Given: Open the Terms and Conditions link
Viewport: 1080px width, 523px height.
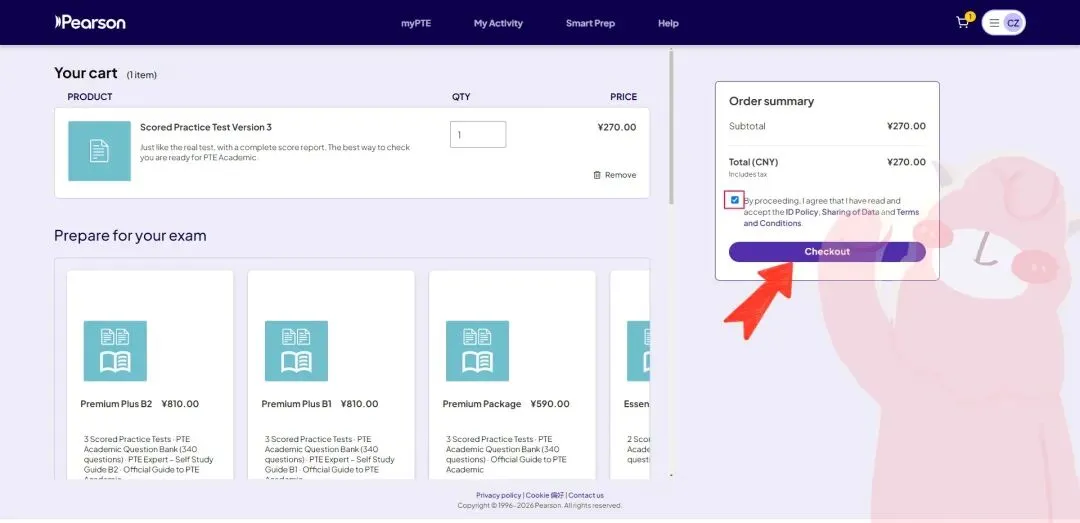Looking at the screenshot, I should pos(831,218).
